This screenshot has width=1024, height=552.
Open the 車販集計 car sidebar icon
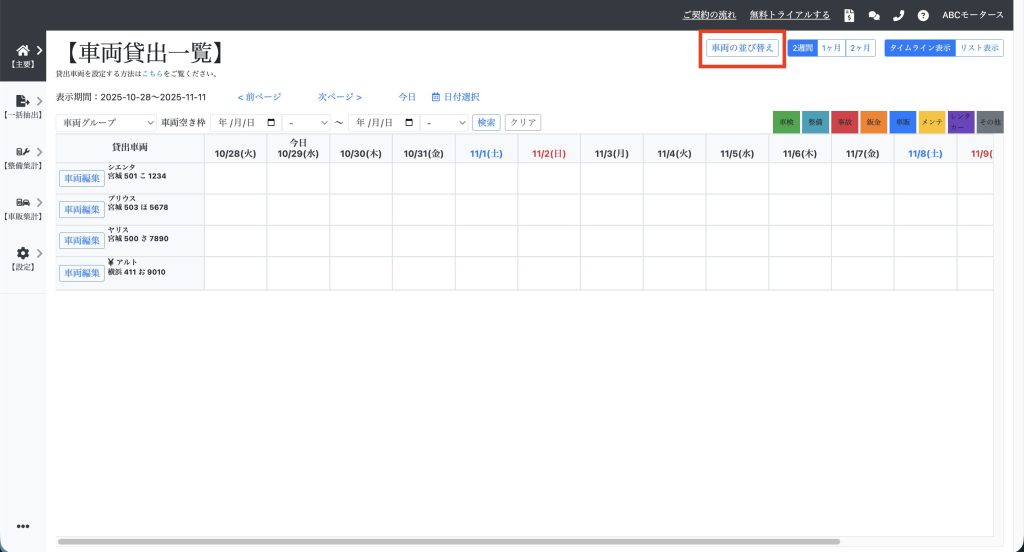coord(23,203)
